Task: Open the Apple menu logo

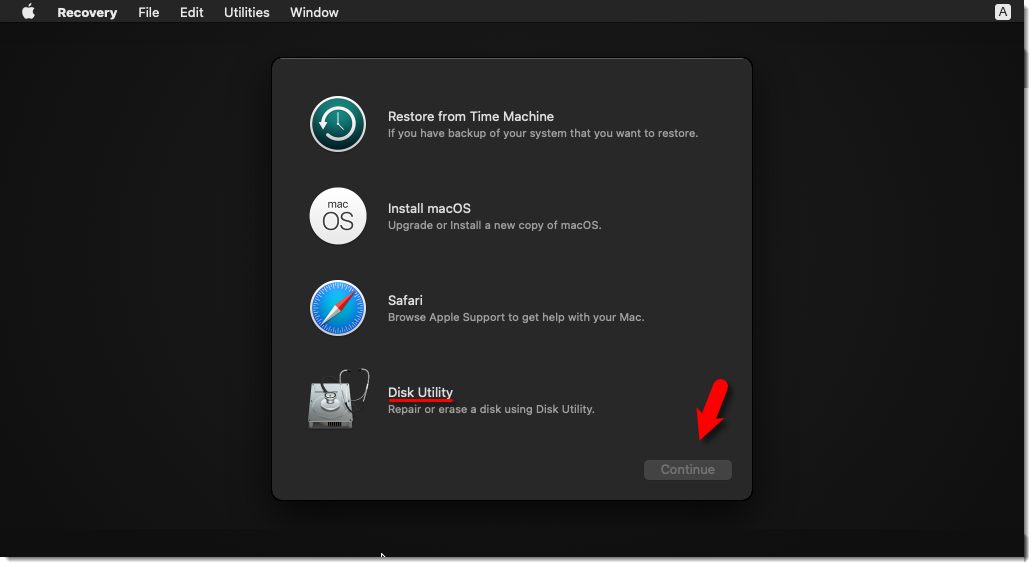Action: [28, 12]
